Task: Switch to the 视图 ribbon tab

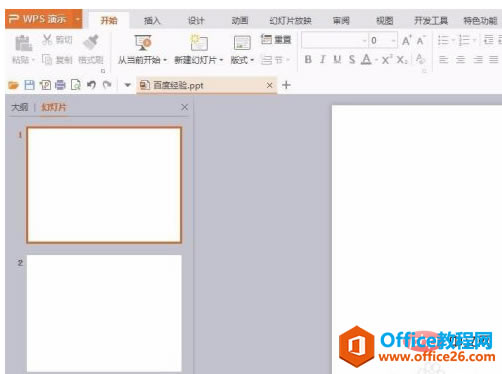Action: (x=385, y=21)
